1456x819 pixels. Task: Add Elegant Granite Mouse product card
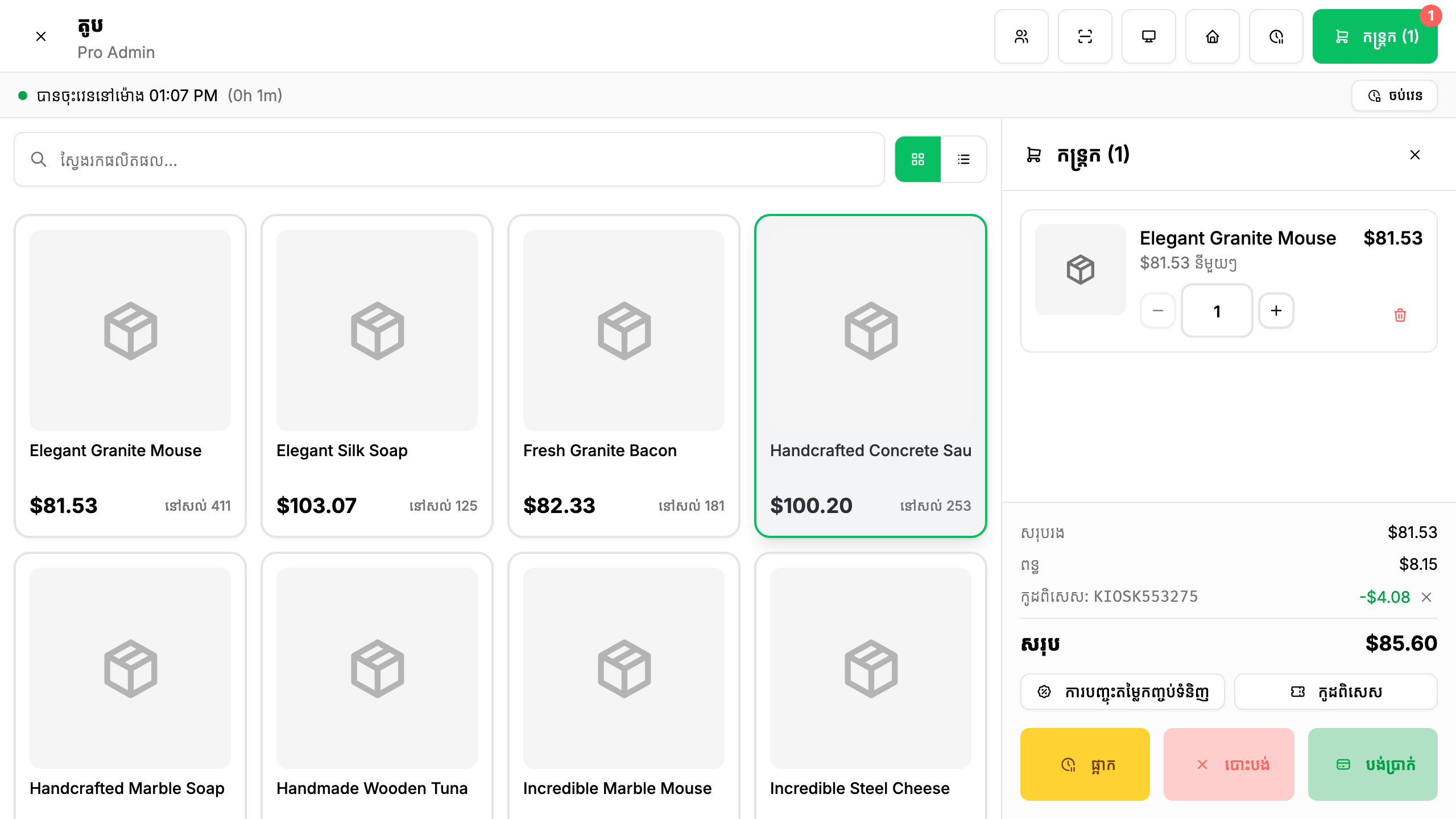[x=130, y=376]
